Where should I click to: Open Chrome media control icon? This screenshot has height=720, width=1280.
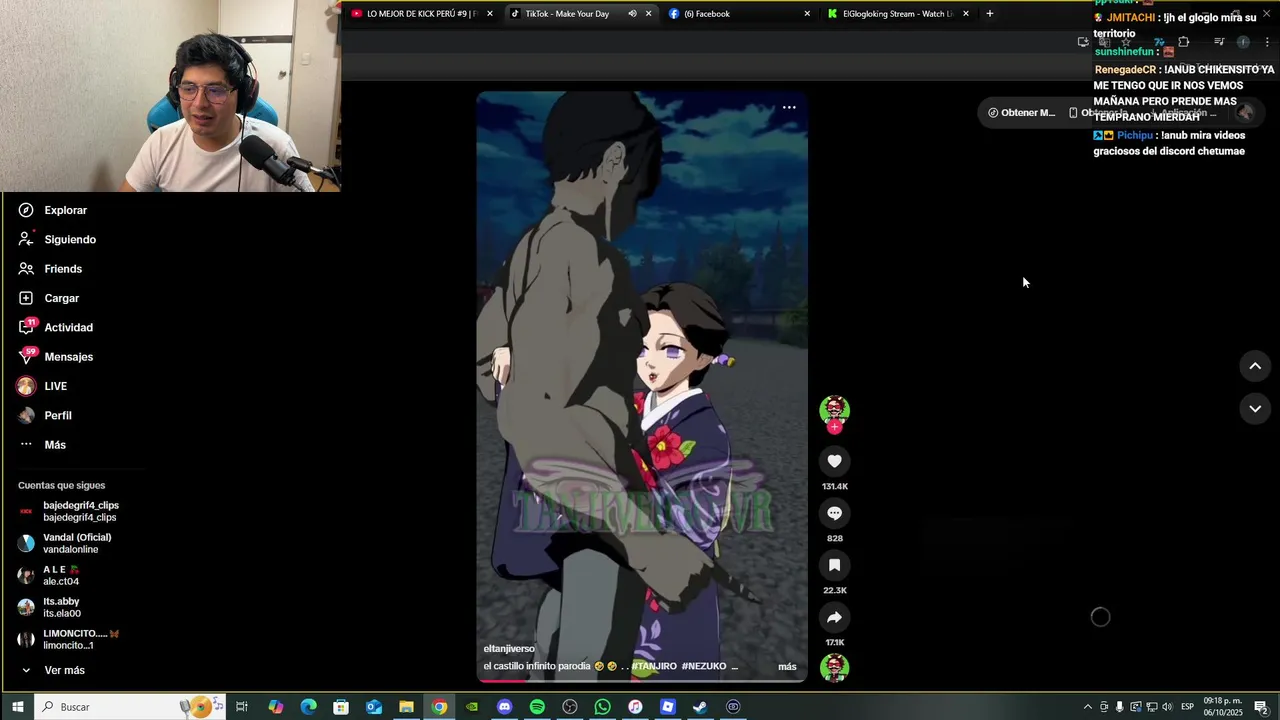pyautogui.click(x=1219, y=42)
